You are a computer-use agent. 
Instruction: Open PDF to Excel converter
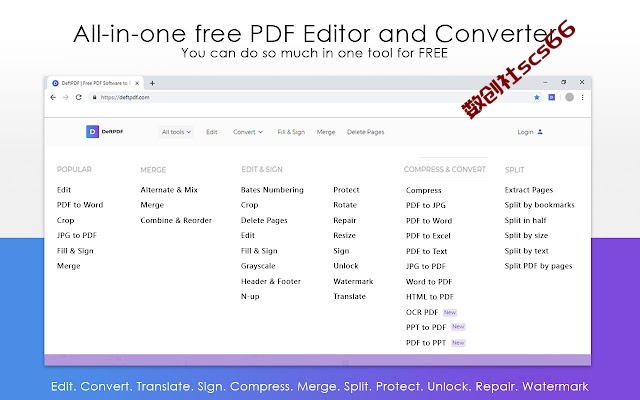coord(428,236)
